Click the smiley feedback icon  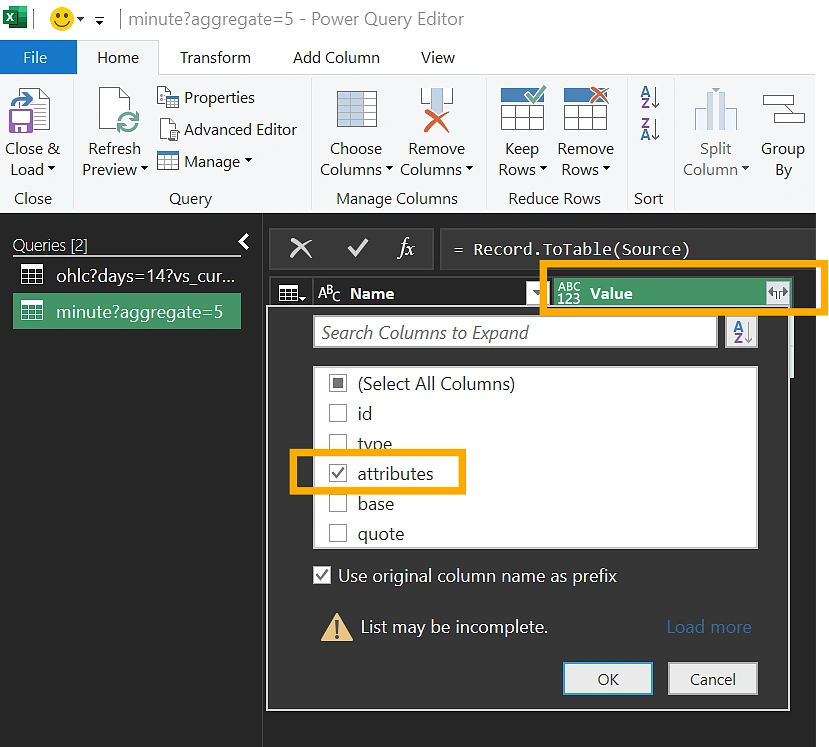59,18
